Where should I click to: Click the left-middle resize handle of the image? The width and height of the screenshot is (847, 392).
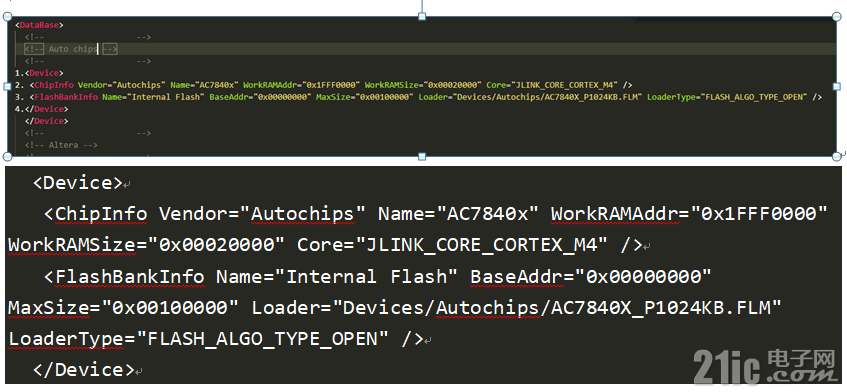coord(8,86)
